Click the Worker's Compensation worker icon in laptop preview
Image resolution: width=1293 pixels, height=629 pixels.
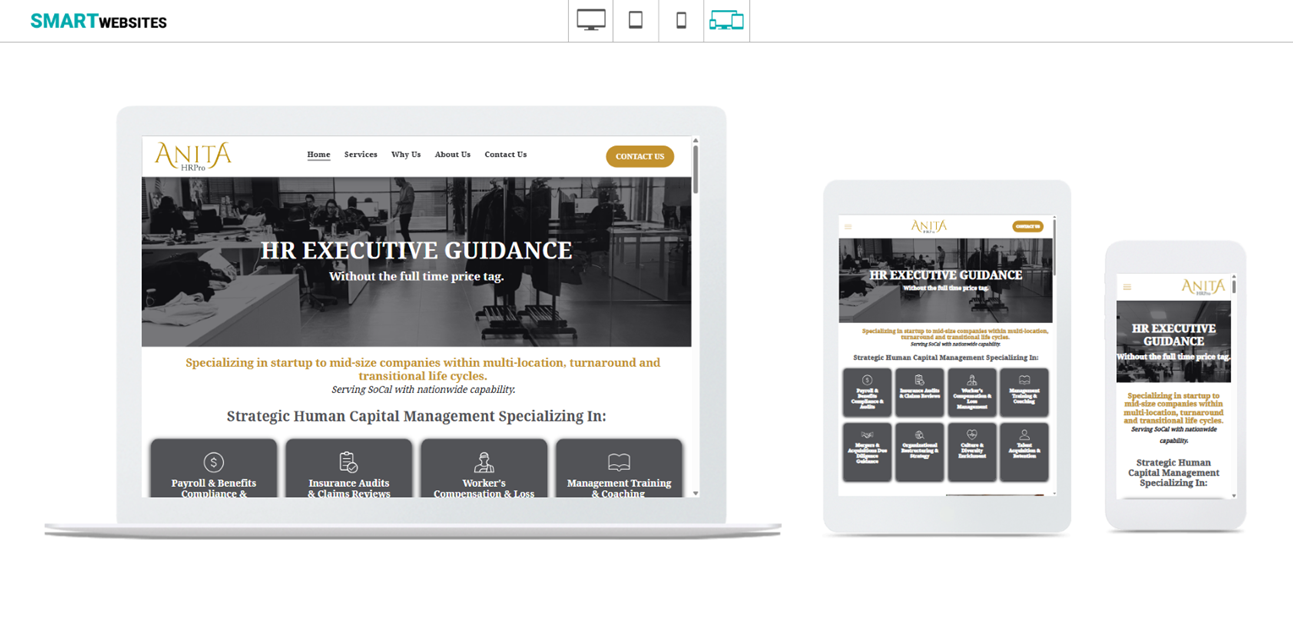[x=484, y=462]
